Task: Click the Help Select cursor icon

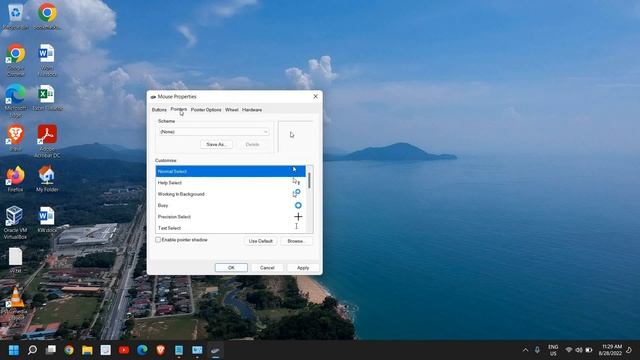Action: click(x=296, y=181)
